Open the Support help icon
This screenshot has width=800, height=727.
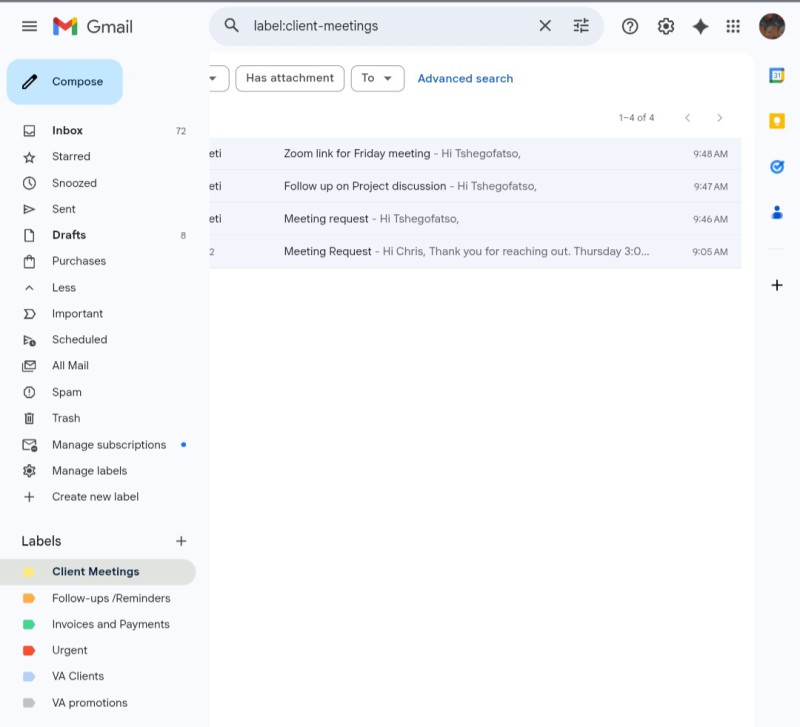(630, 27)
